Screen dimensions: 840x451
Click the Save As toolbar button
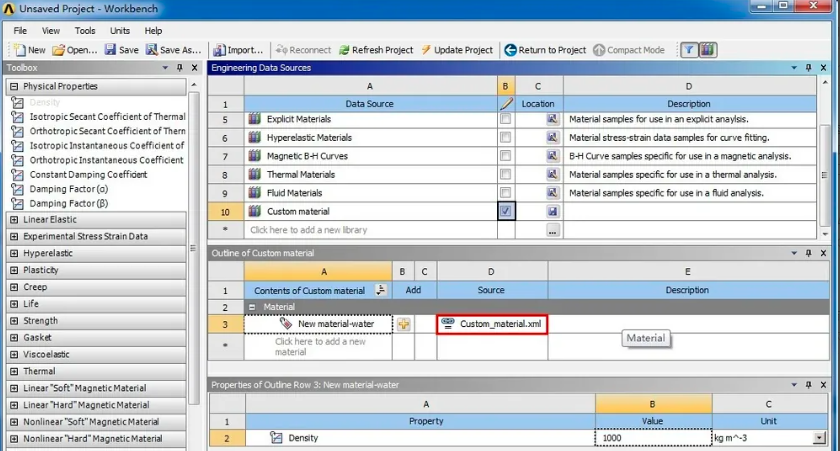[x=174, y=50]
